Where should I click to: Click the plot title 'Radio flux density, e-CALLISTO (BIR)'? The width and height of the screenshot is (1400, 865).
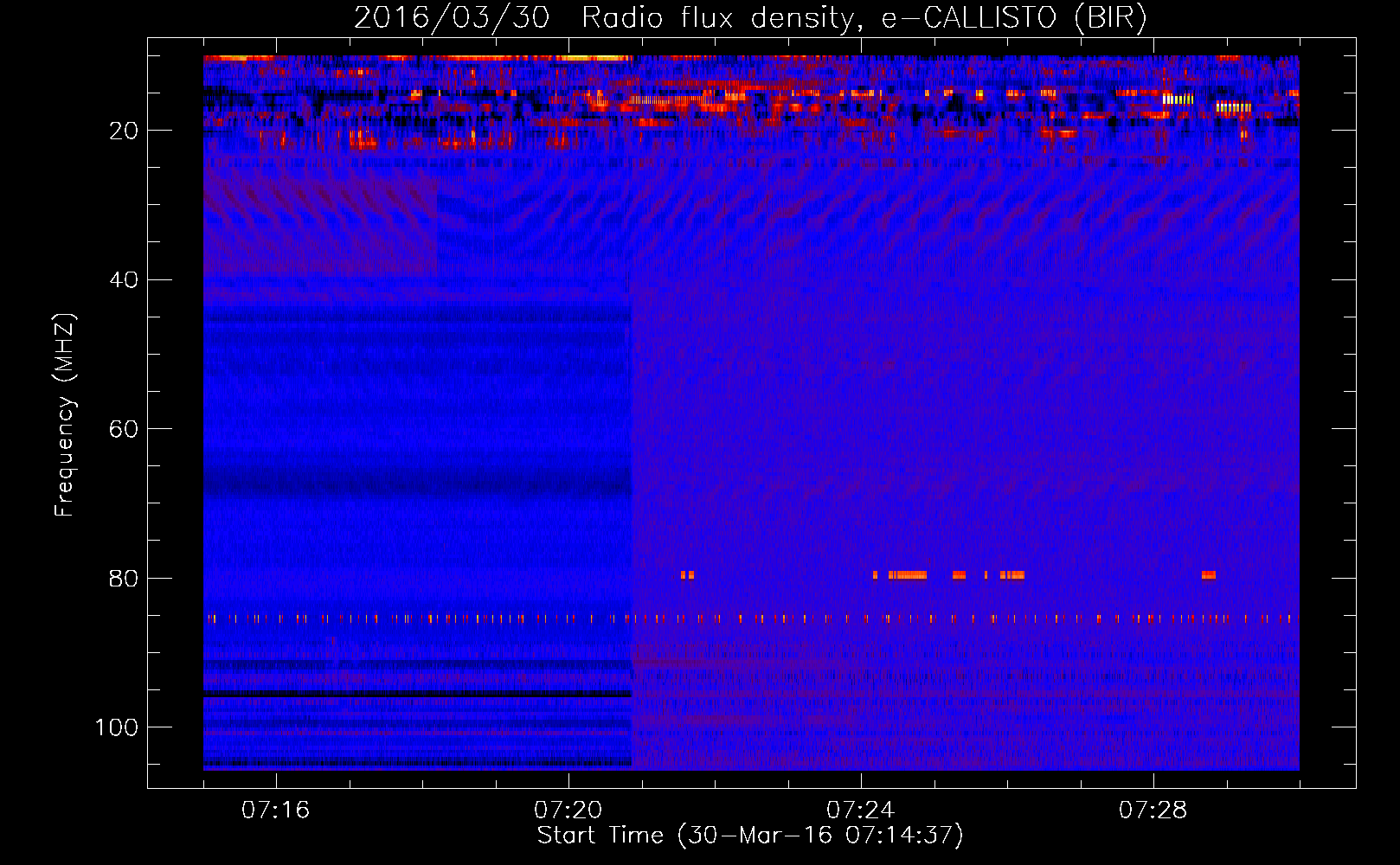click(x=864, y=18)
